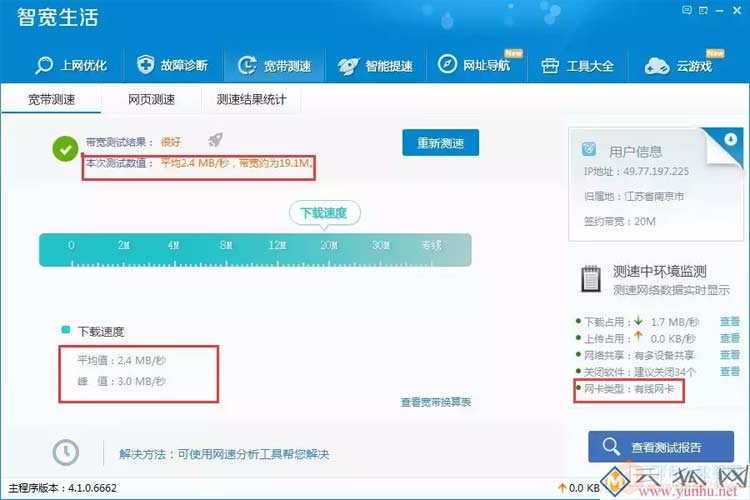Image resolution: width=750 pixels, height=500 pixels.
Task: Open the 云游戏 cloud section
Action: pos(684,64)
